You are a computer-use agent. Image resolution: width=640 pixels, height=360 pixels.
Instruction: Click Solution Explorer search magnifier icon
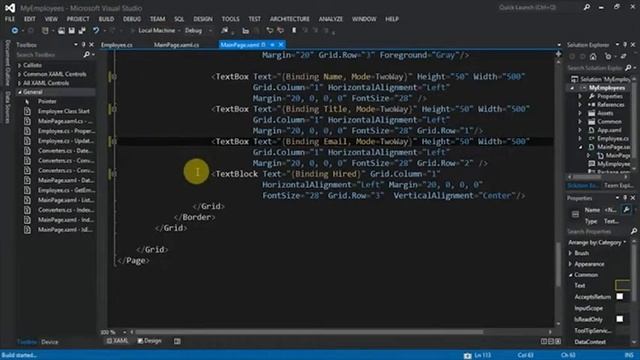click(x=628, y=68)
